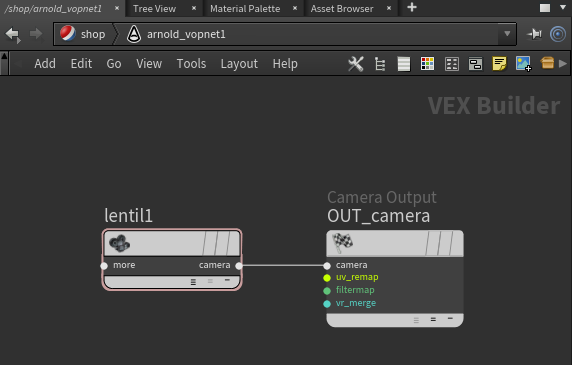Click the more input connector on lentil1

pyautogui.click(x=104, y=266)
